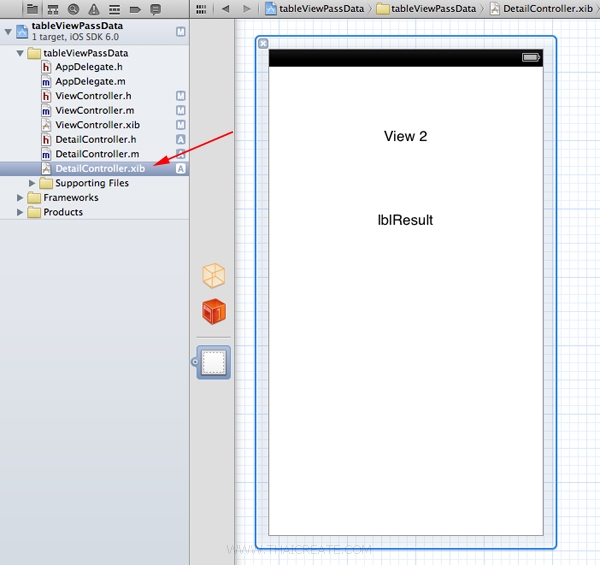Open DetailController.h file
The image size is (600, 565).
click(96, 140)
